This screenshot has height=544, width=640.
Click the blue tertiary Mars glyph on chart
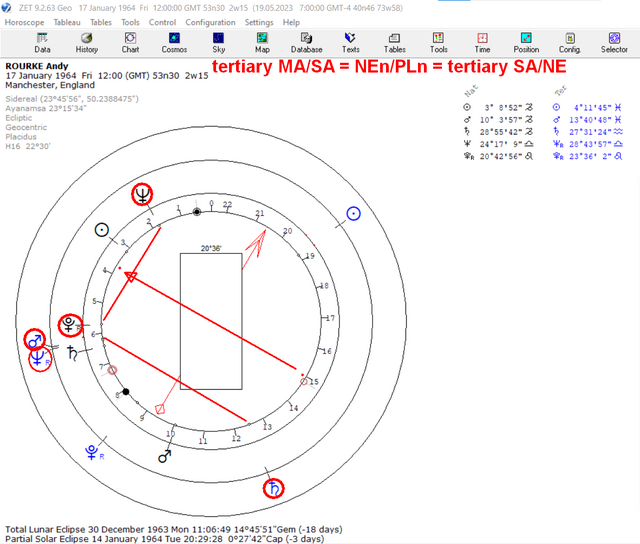coord(35,340)
